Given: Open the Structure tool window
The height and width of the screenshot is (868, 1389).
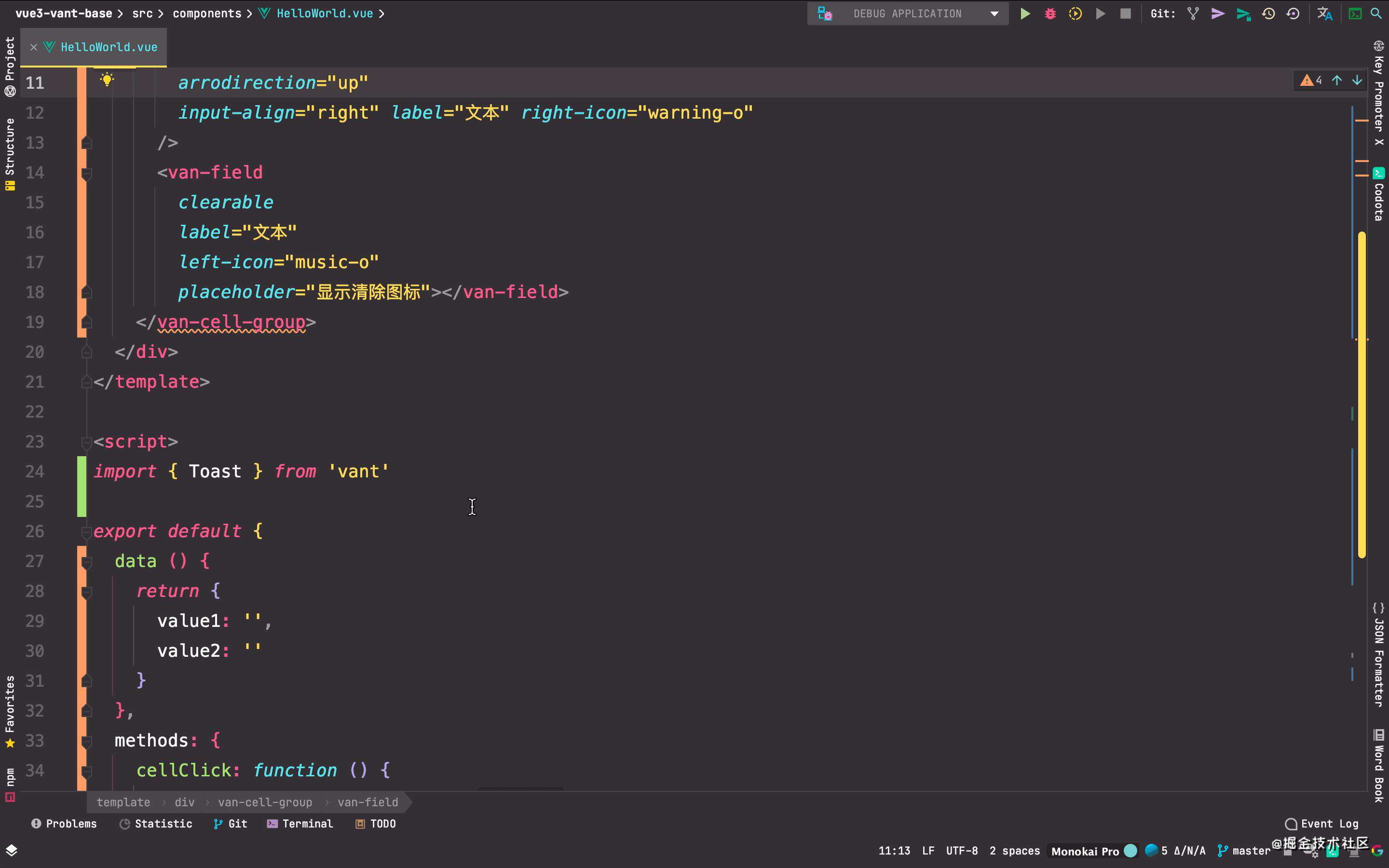Looking at the screenshot, I should coord(10,154).
